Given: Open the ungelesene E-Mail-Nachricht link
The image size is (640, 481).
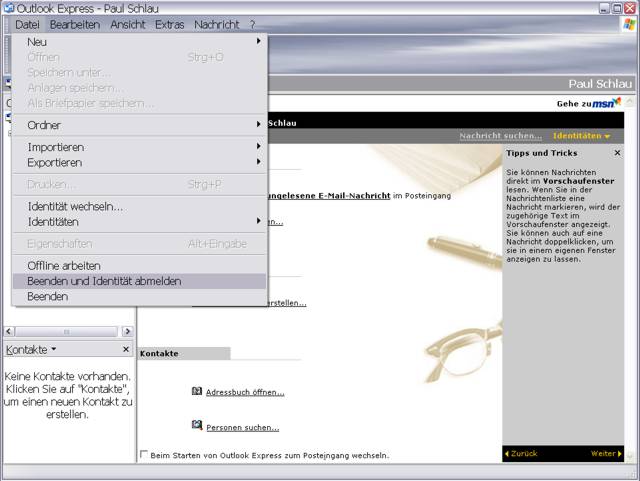Looking at the screenshot, I should [327, 196].
